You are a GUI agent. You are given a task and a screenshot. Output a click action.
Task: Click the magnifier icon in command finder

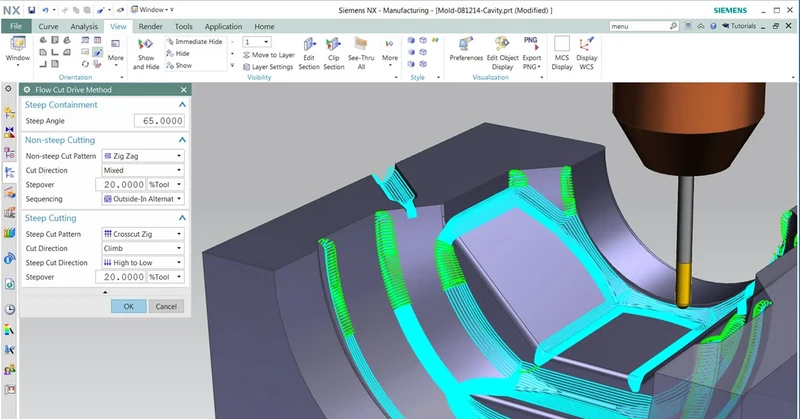pos(673,26)
